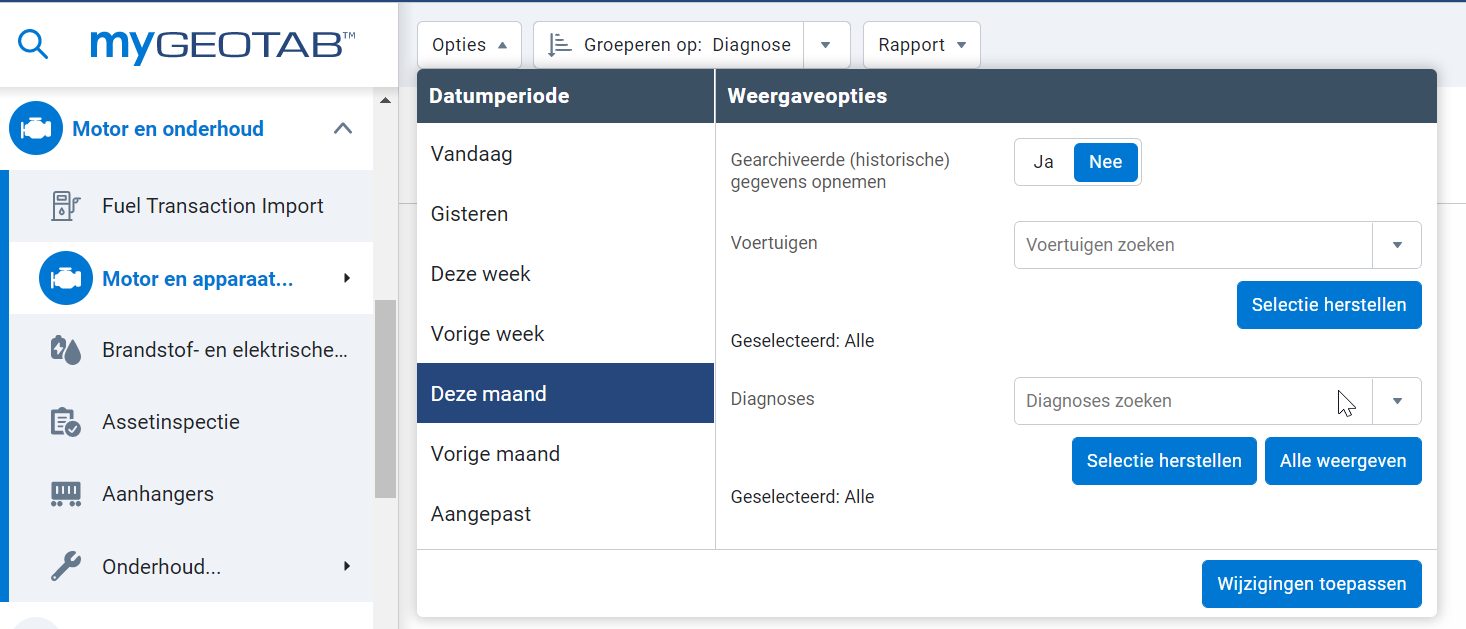
Task: Select Nee for archived data
Action: coord(1105,162)
